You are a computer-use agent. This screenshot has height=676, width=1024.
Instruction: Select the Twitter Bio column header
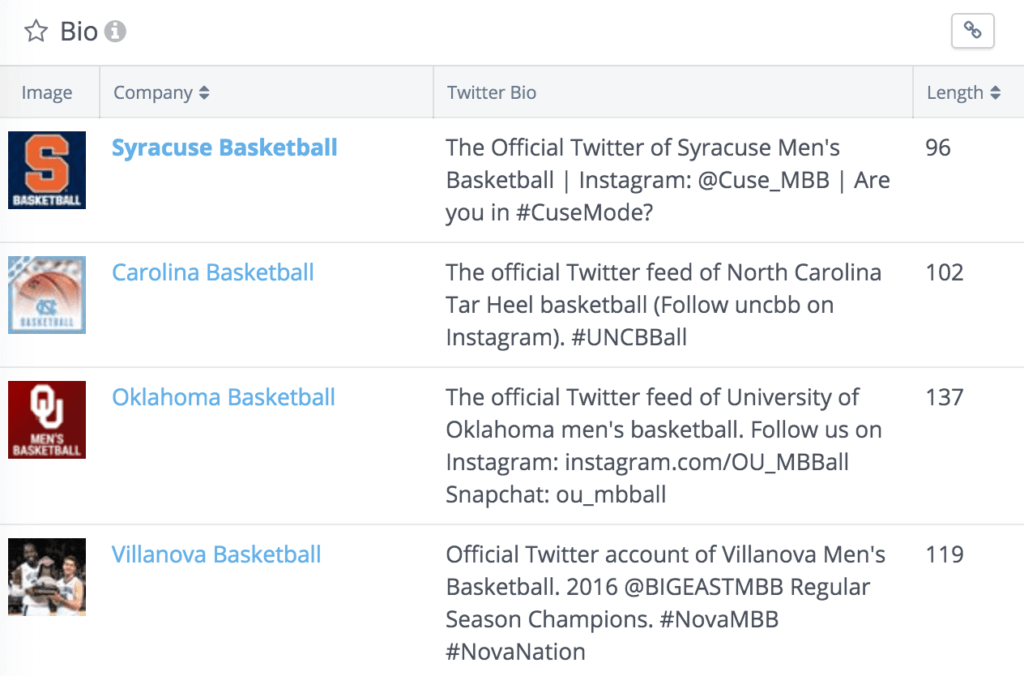click(492, 93)
